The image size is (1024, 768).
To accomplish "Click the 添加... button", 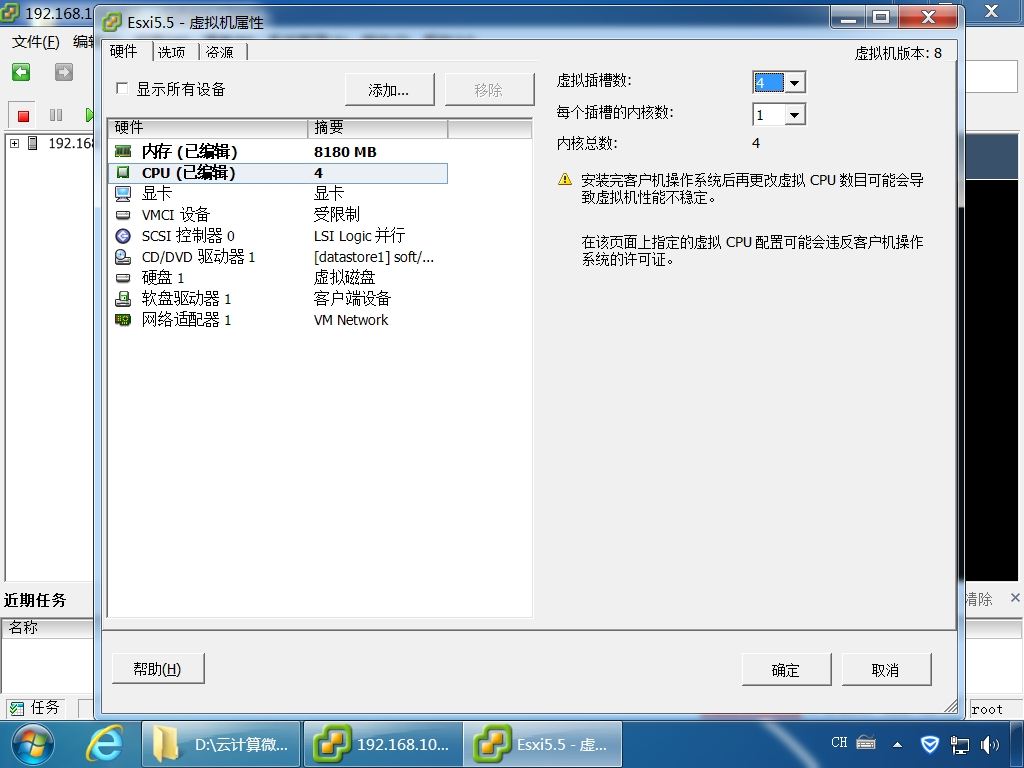I will coord(389,89).
